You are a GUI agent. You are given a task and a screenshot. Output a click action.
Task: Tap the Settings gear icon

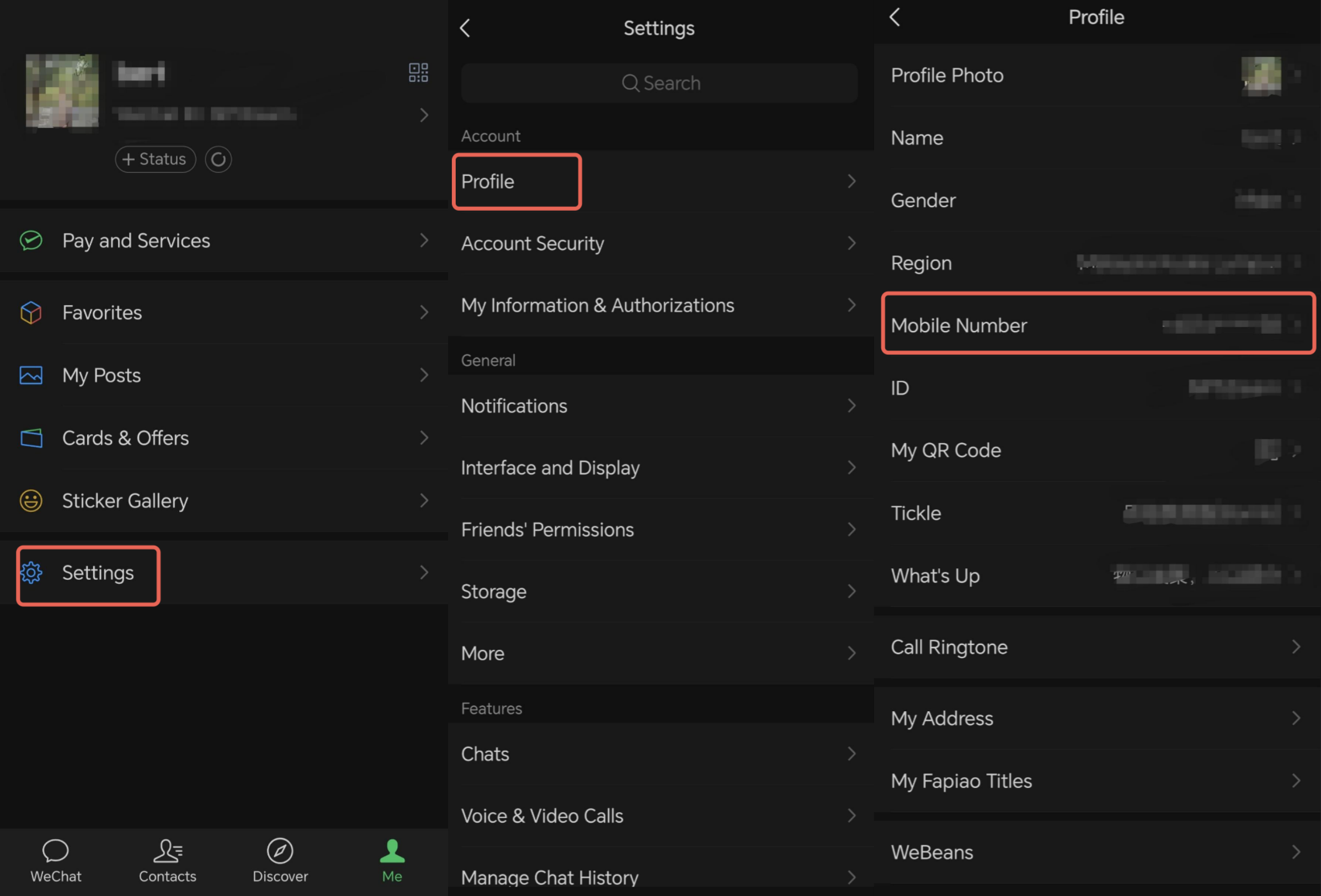click(31, 573)
